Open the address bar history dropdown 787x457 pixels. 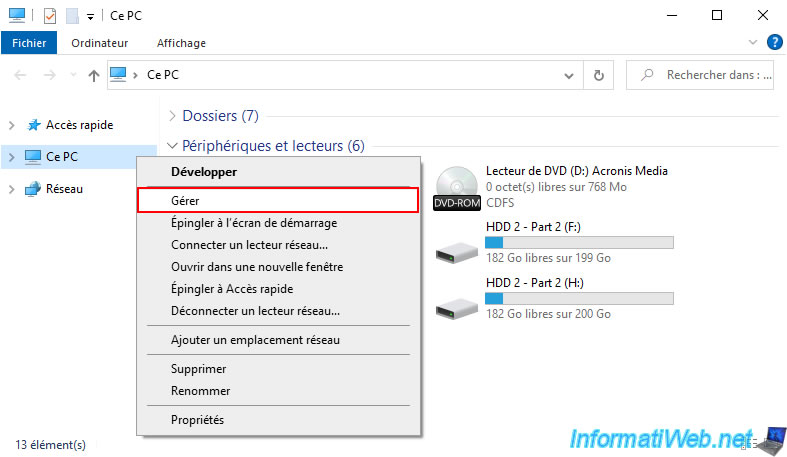pos(571,75)
